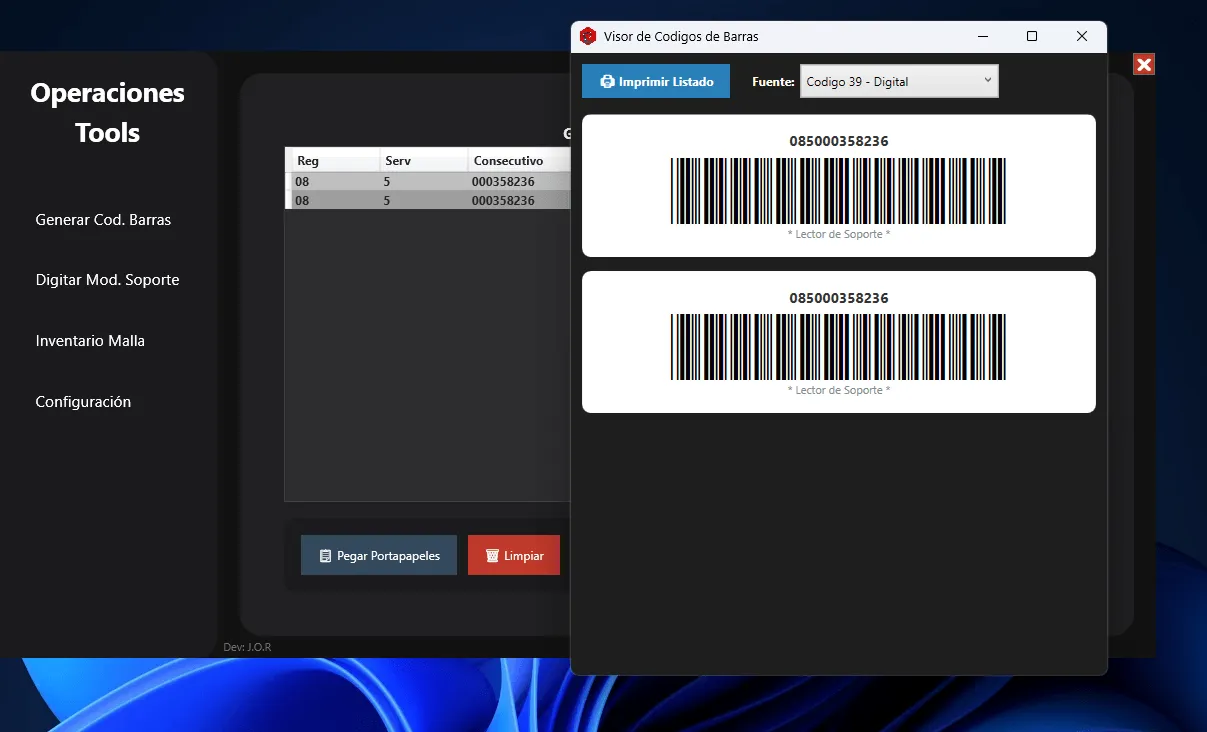Maximize the Visor de Codigos de Barras window
This screenshot has width=1207, height=732.
(x=1032, y=36)
